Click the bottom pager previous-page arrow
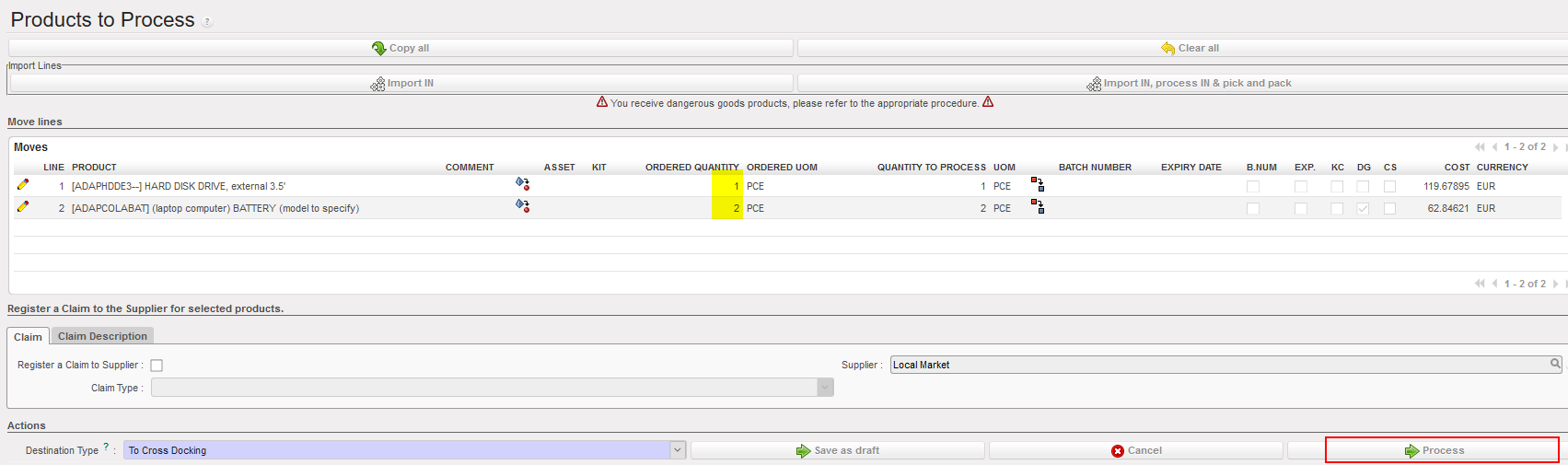This screenshot has width=1568, height=465. click(x=1494, y=284)
